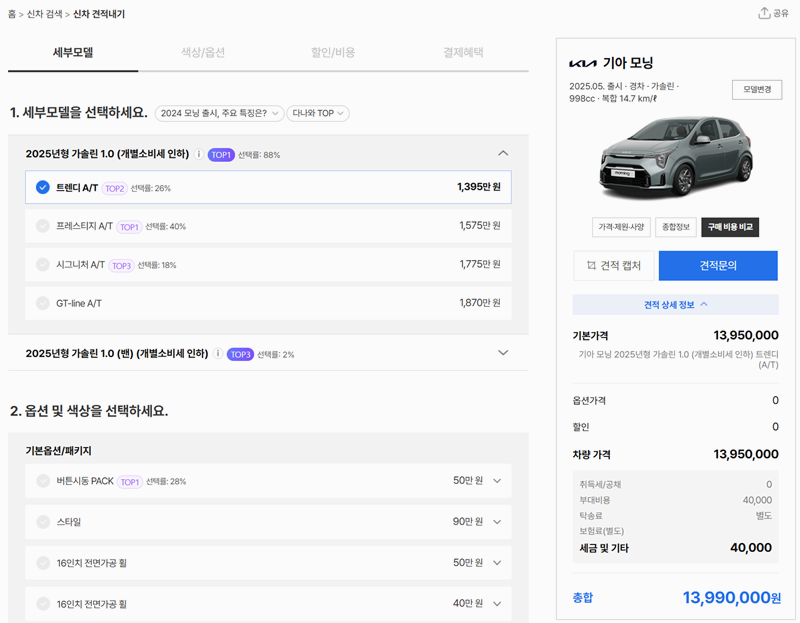The image size is (800, 623).
Task: Check the 40만 원 16인치 전면가공 휠 option
Action: [43, 604]
